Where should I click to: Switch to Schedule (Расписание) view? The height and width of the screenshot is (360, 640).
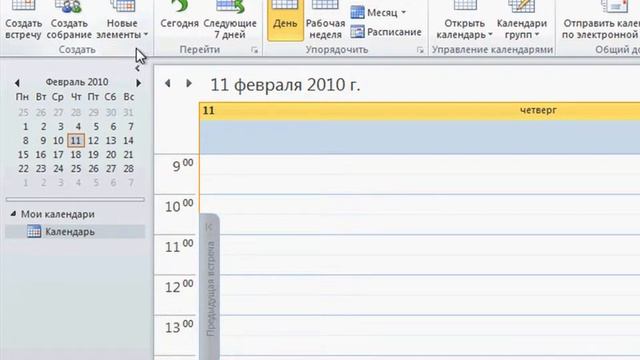(386, 32)
